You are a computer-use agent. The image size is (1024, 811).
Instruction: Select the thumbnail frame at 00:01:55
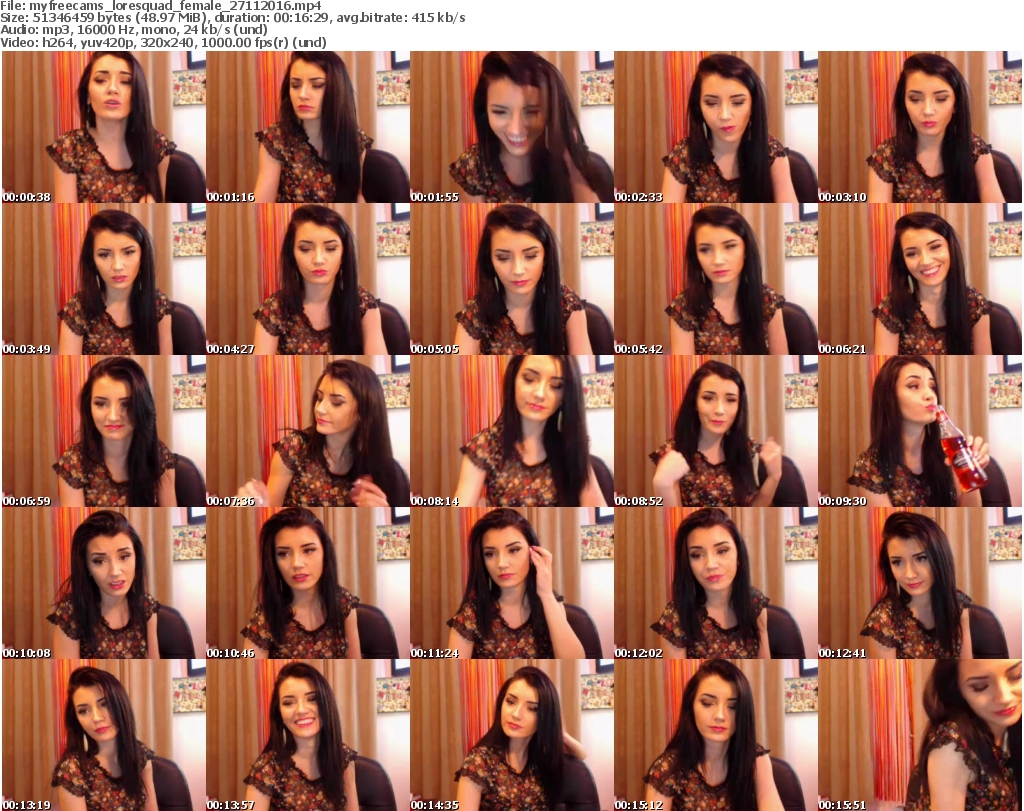(x=512, y=127)
